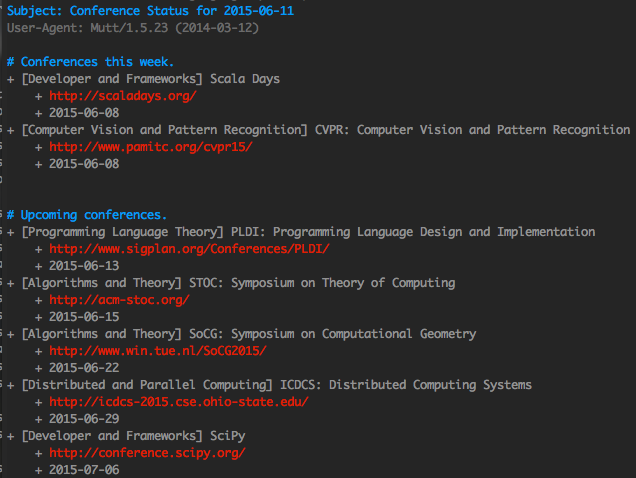Screen dimensions: 636x478
Task: Select the CVPR Computer Vision entry line
Action: (319, 130)
